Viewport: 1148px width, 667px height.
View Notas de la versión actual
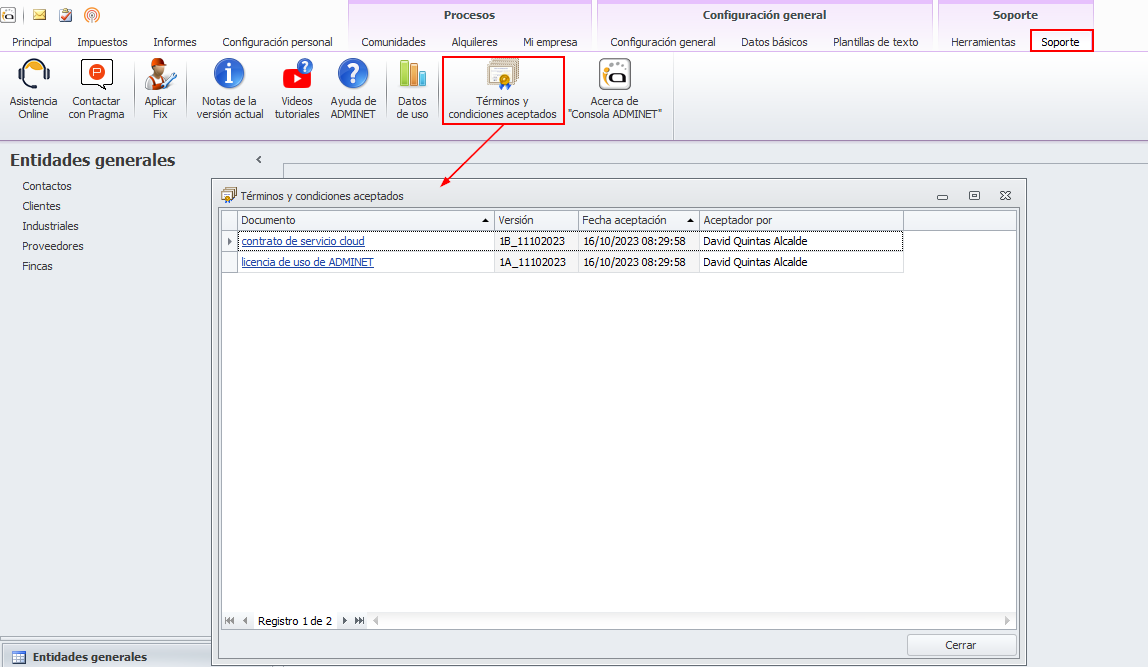(x=229, y=89)
